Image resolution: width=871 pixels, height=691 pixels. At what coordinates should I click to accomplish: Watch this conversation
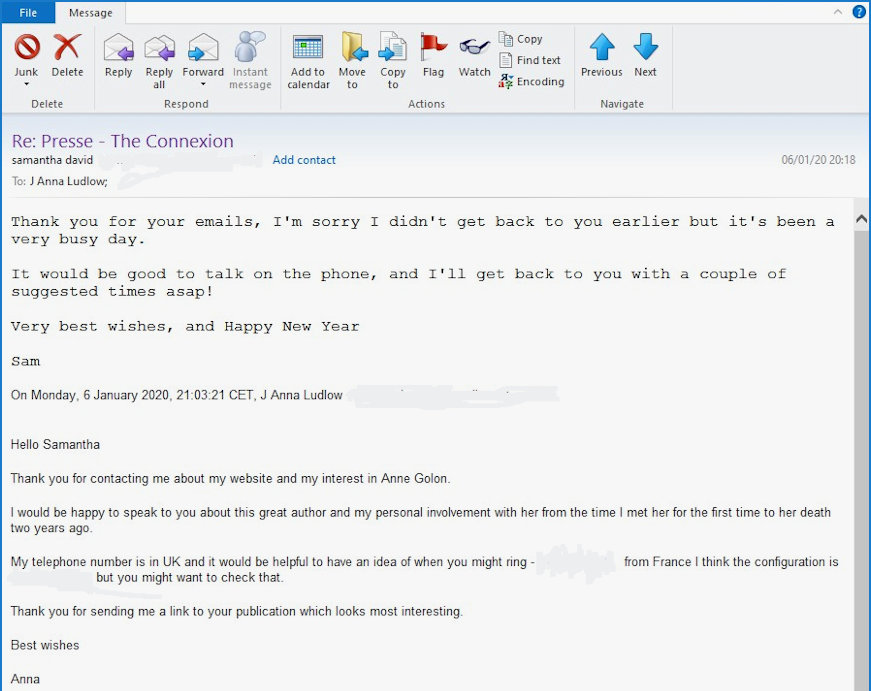click(x=474, y=48)
